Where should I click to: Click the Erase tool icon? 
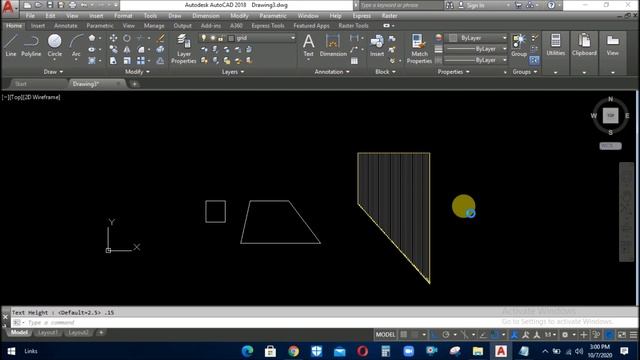pos(161,38)
